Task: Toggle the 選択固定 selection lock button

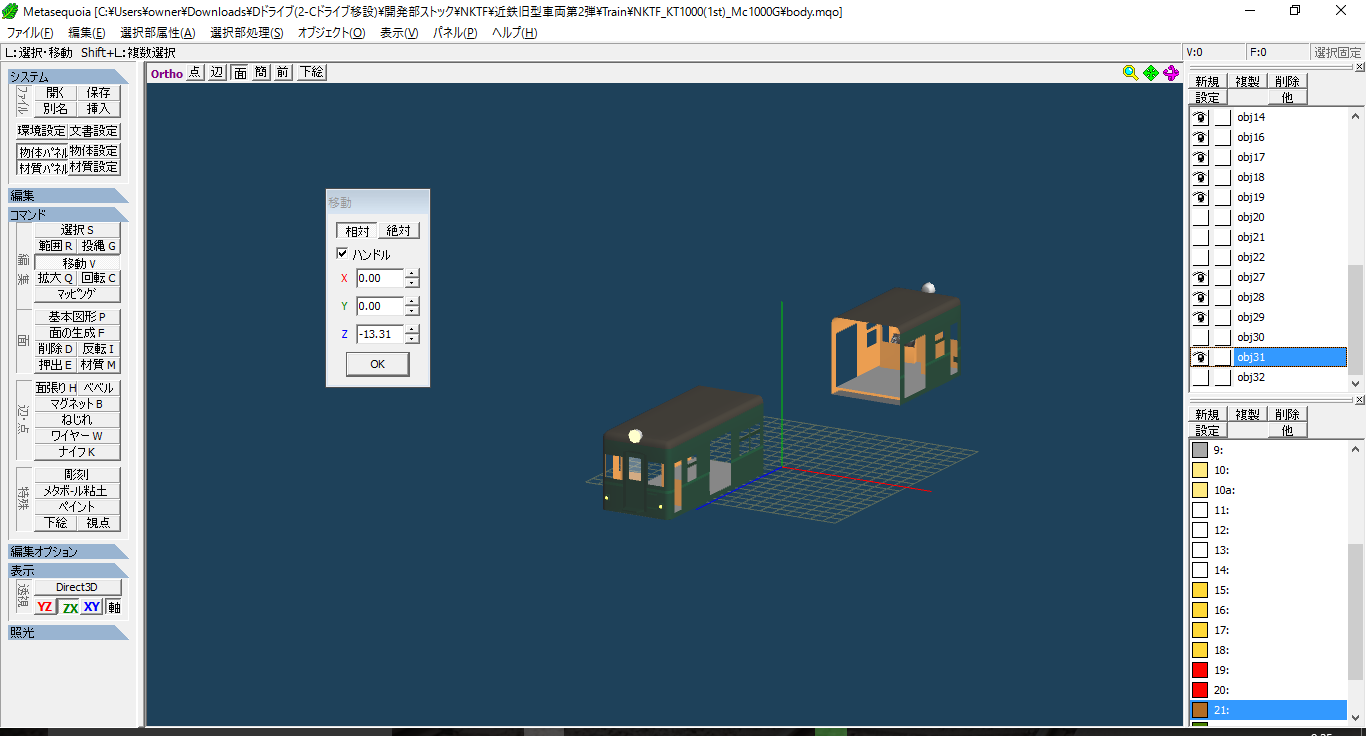Action: click(x=1337, y=52)
